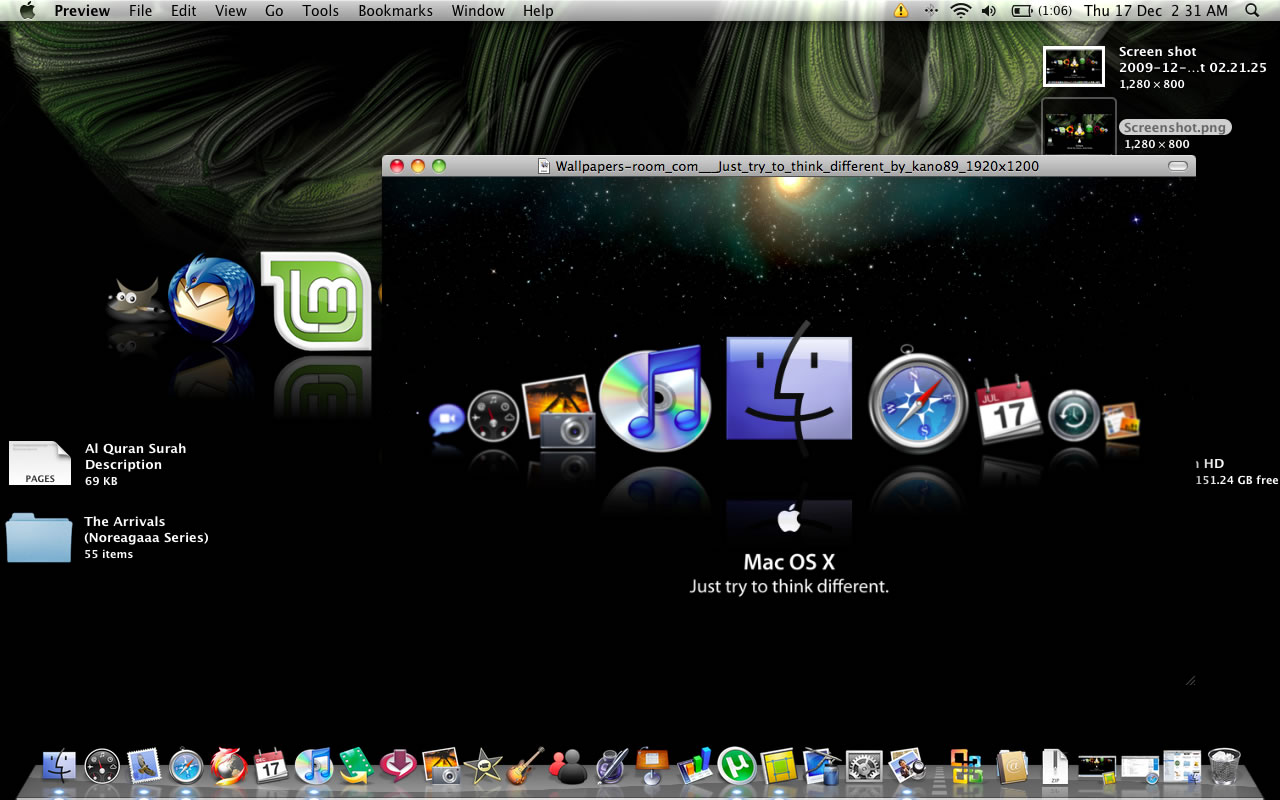Restore minimized Safari window in Dock
Viewport: 1280px width, 800px height.
[1139, 768]
